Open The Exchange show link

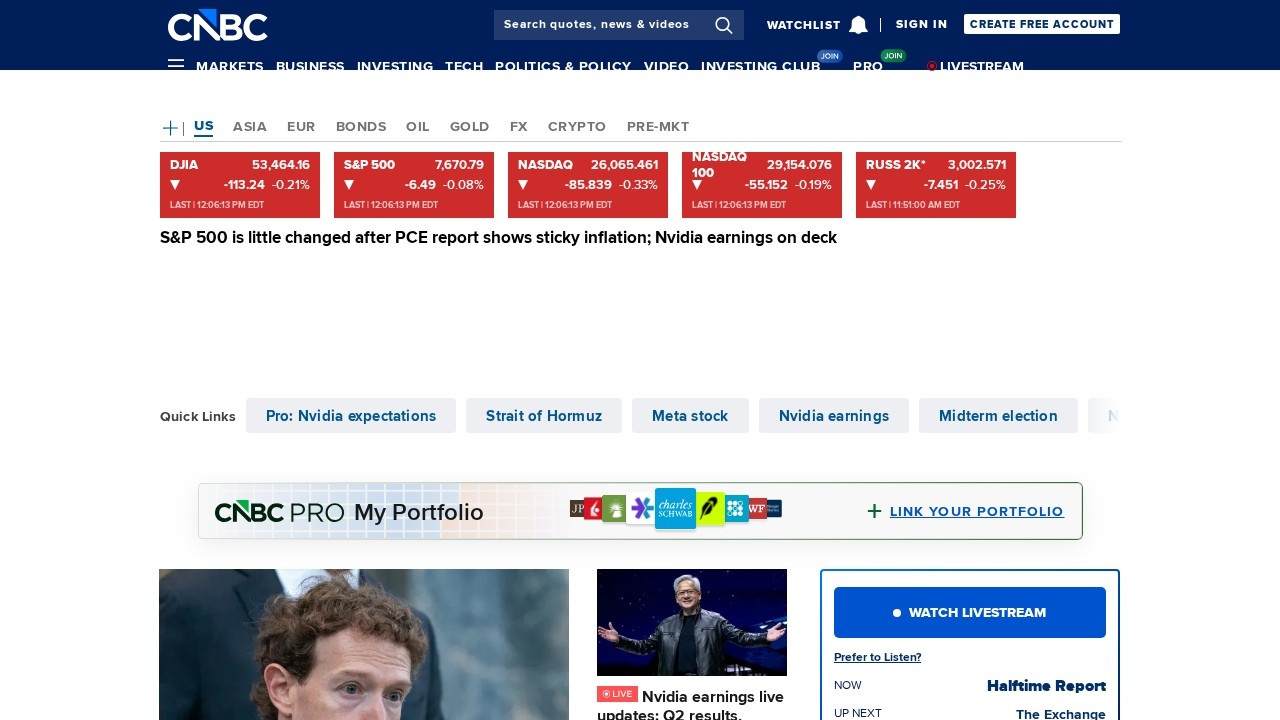[x=1061, y=714]
